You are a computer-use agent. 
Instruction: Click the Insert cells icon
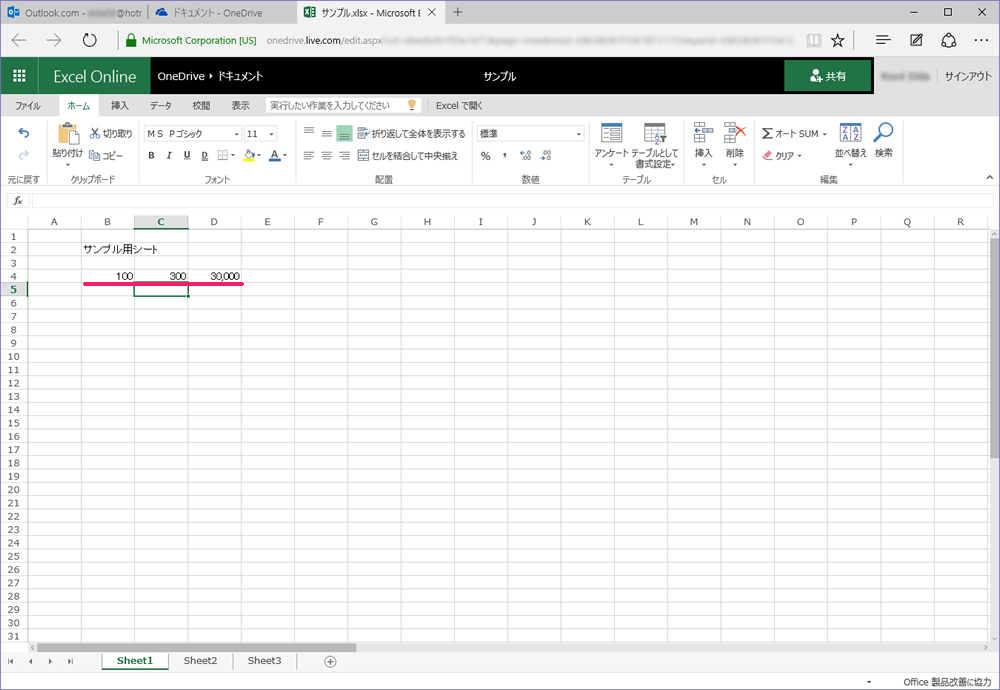(x=703, y=133)
